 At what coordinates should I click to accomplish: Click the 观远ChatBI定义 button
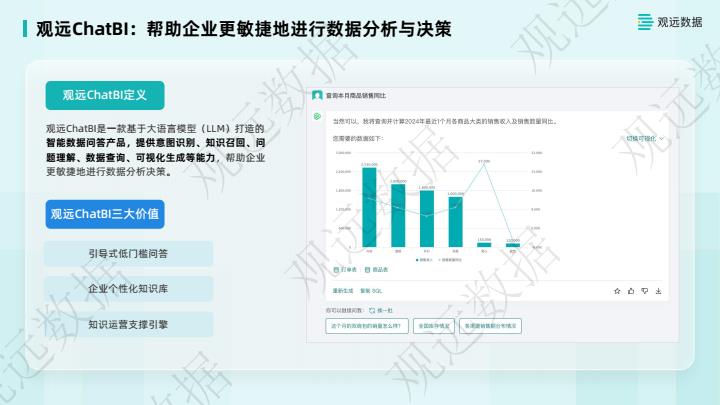point(105,96)
